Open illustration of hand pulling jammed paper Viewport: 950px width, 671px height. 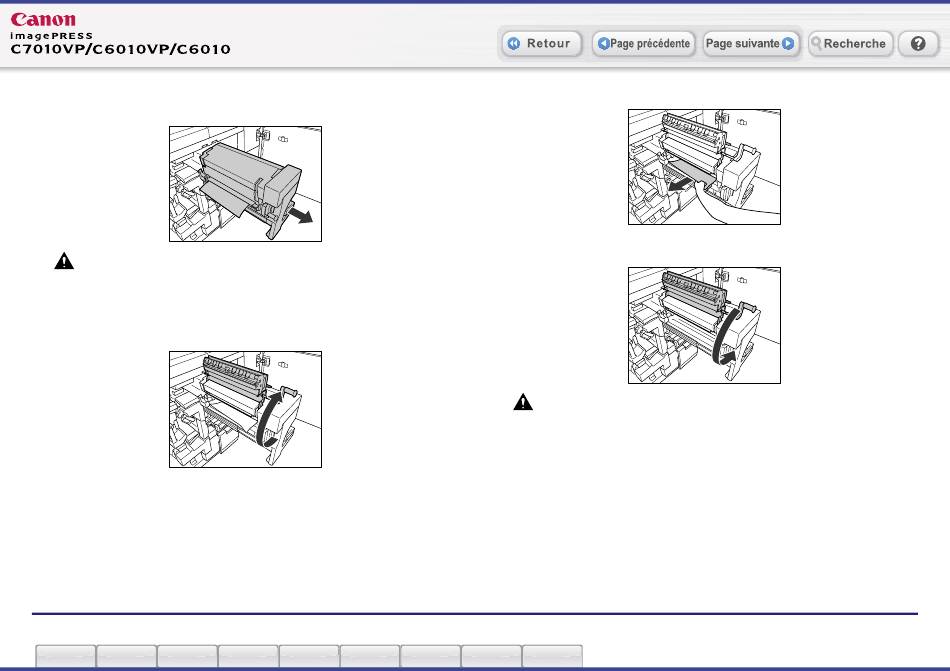pos(704,167)
